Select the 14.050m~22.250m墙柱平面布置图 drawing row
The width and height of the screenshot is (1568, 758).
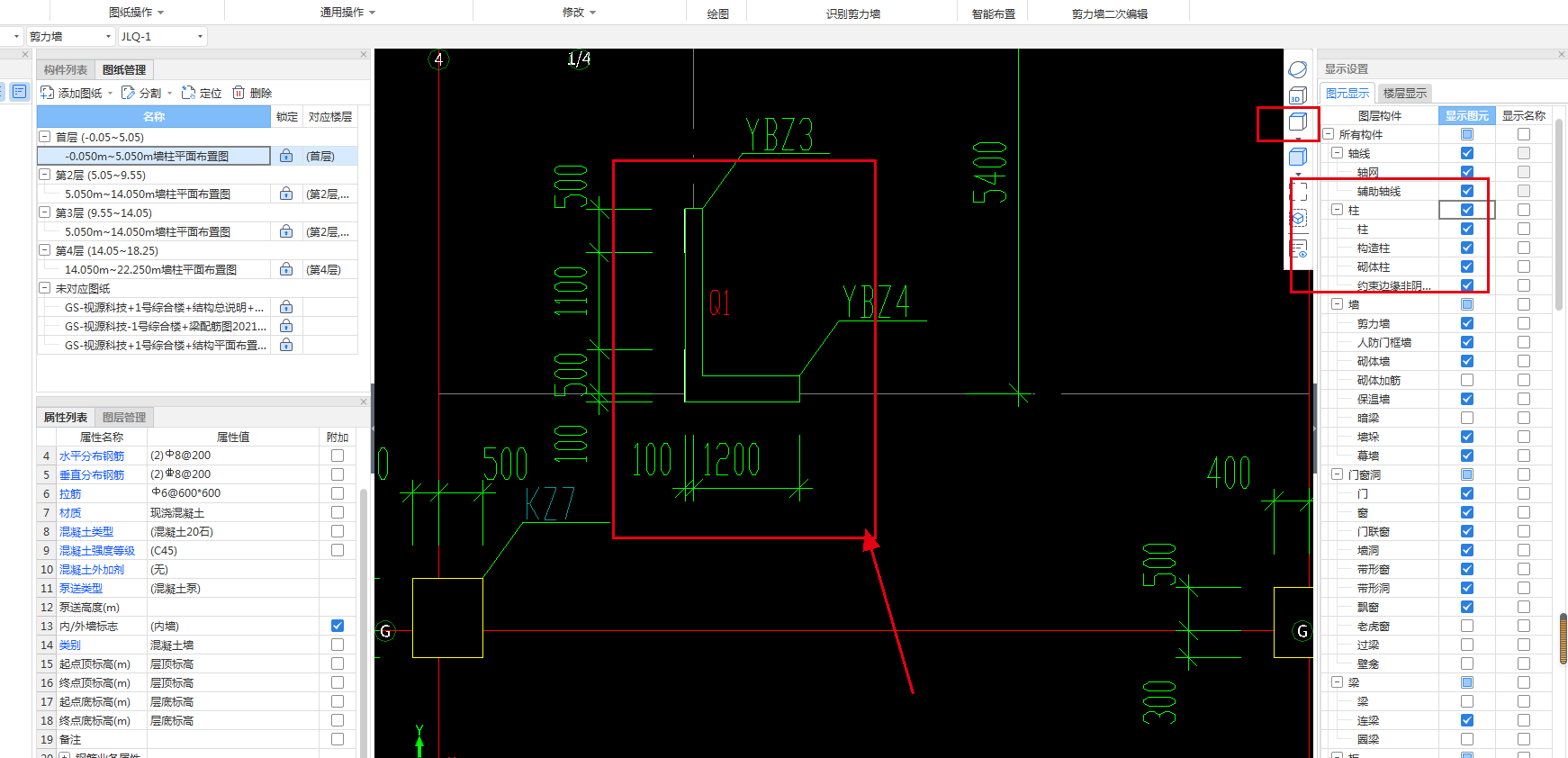click(x=153, y=269)
